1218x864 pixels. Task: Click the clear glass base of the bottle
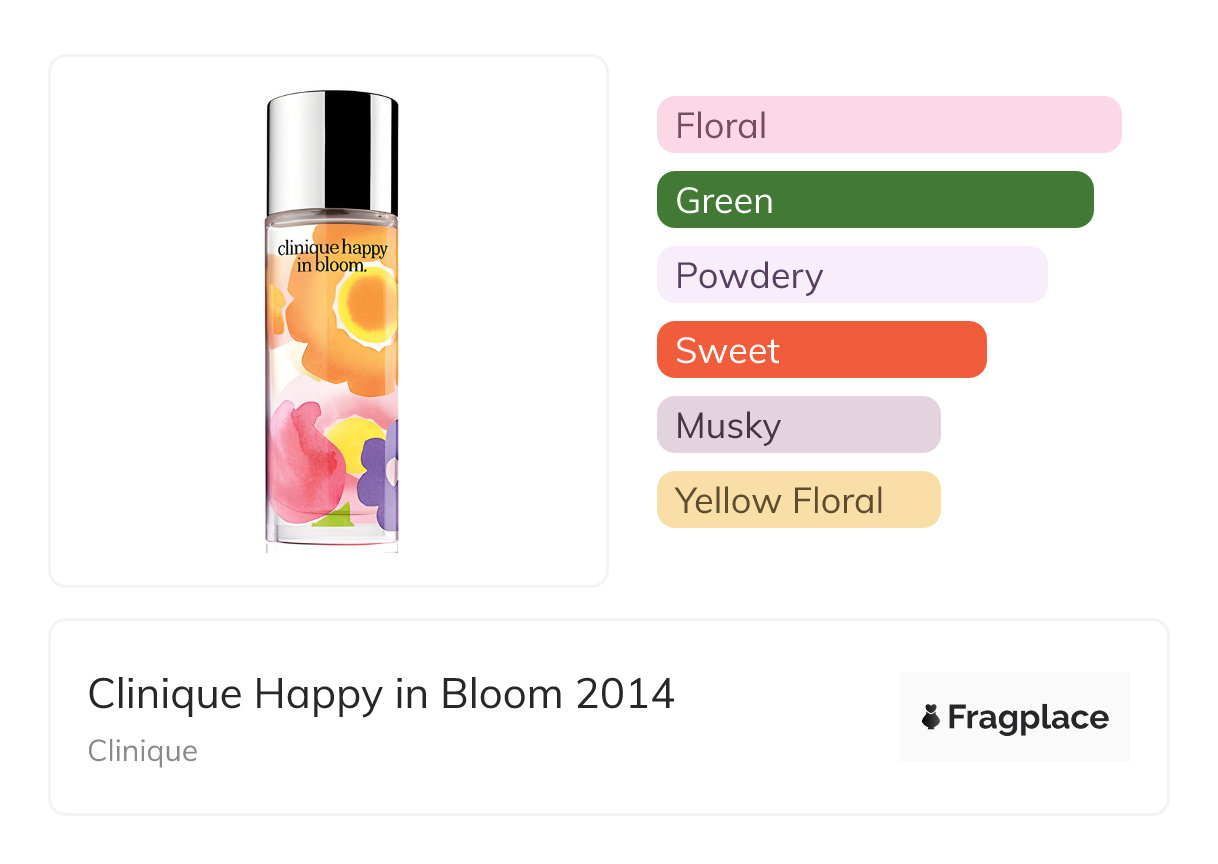pyautogui.click(x=332, y=537)
